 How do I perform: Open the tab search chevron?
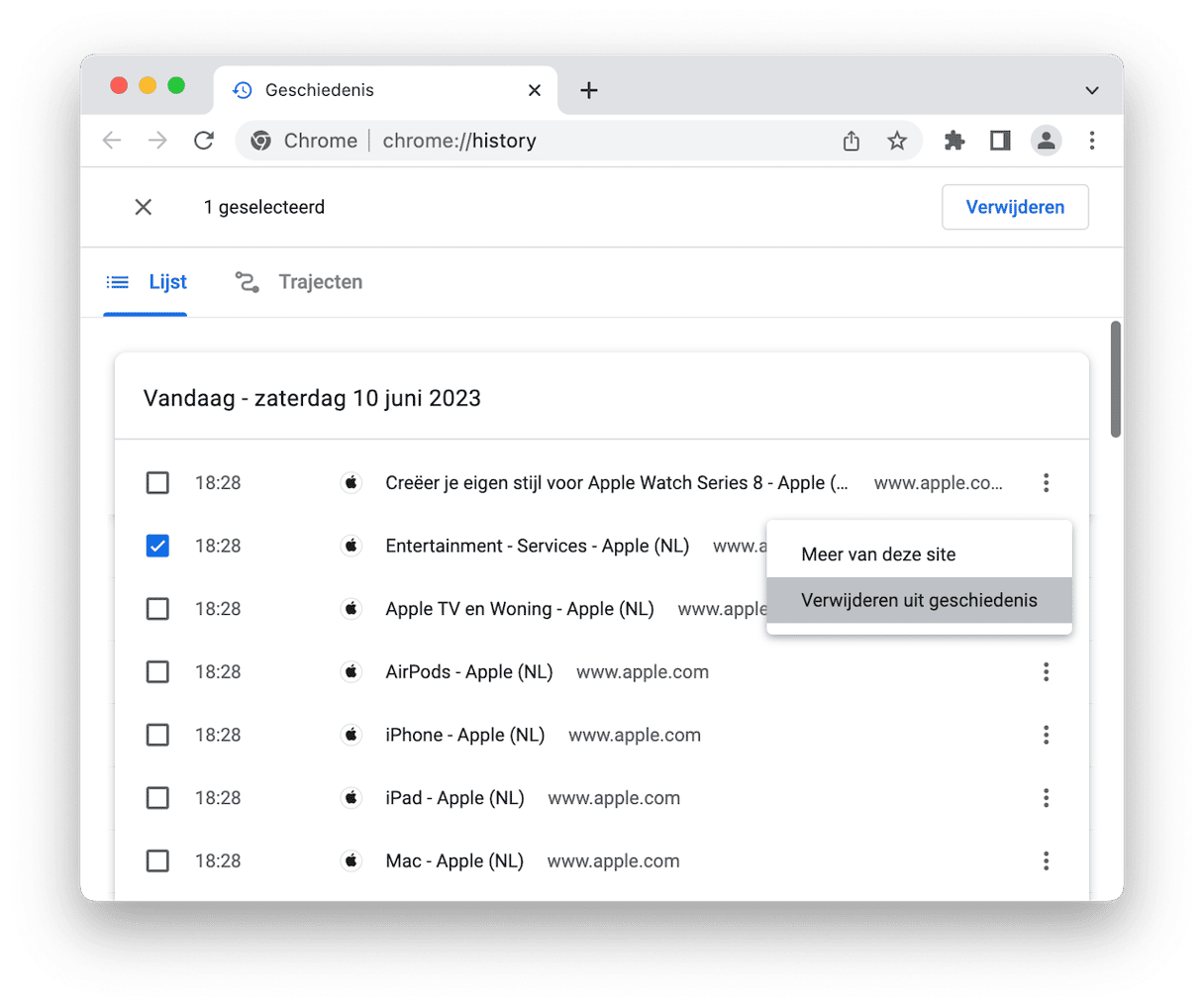[x=1092, y=90]
